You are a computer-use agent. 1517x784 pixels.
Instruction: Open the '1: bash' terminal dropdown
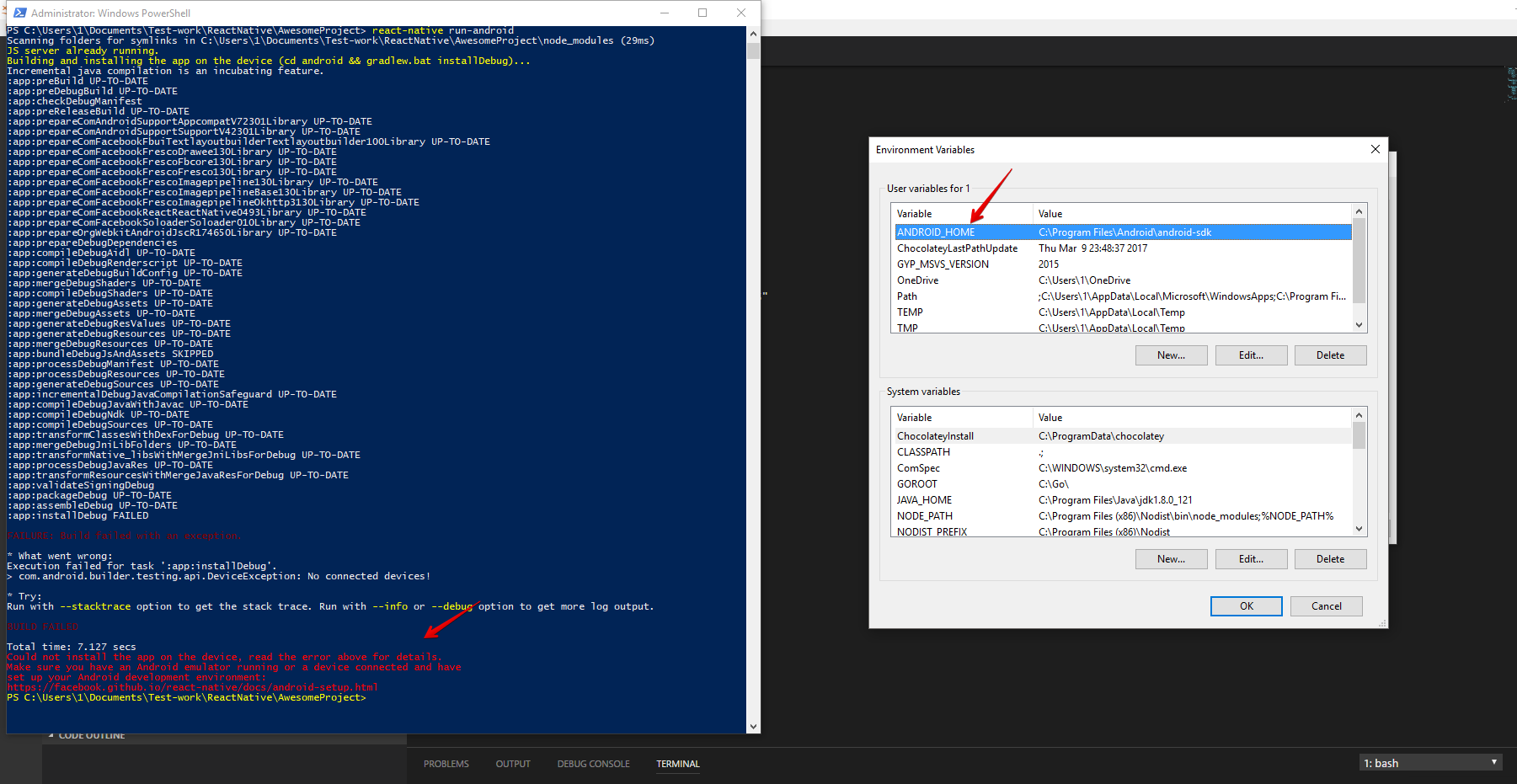[1431, 763]
